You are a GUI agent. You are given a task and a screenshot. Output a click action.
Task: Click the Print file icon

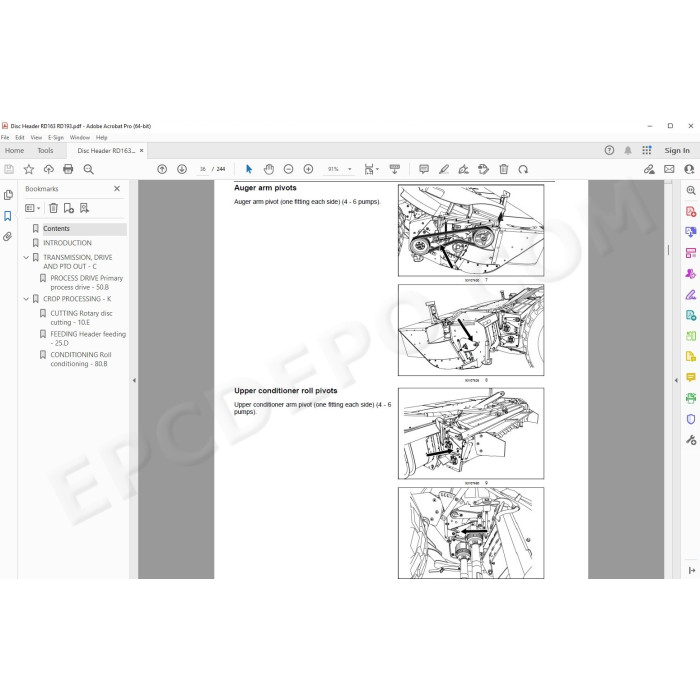[x=68, y=169]
